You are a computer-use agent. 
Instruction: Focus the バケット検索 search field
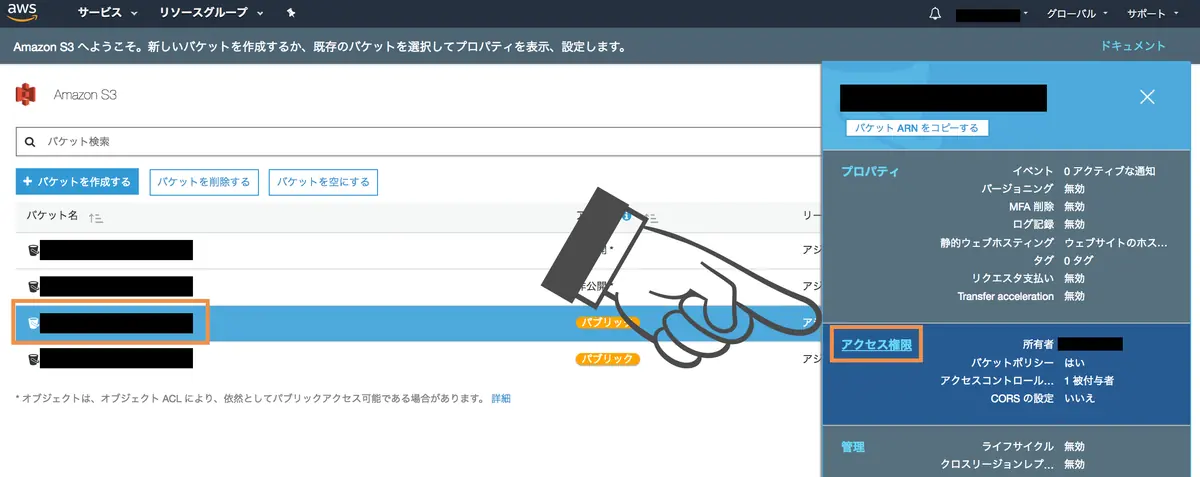[x=418, y=142]
